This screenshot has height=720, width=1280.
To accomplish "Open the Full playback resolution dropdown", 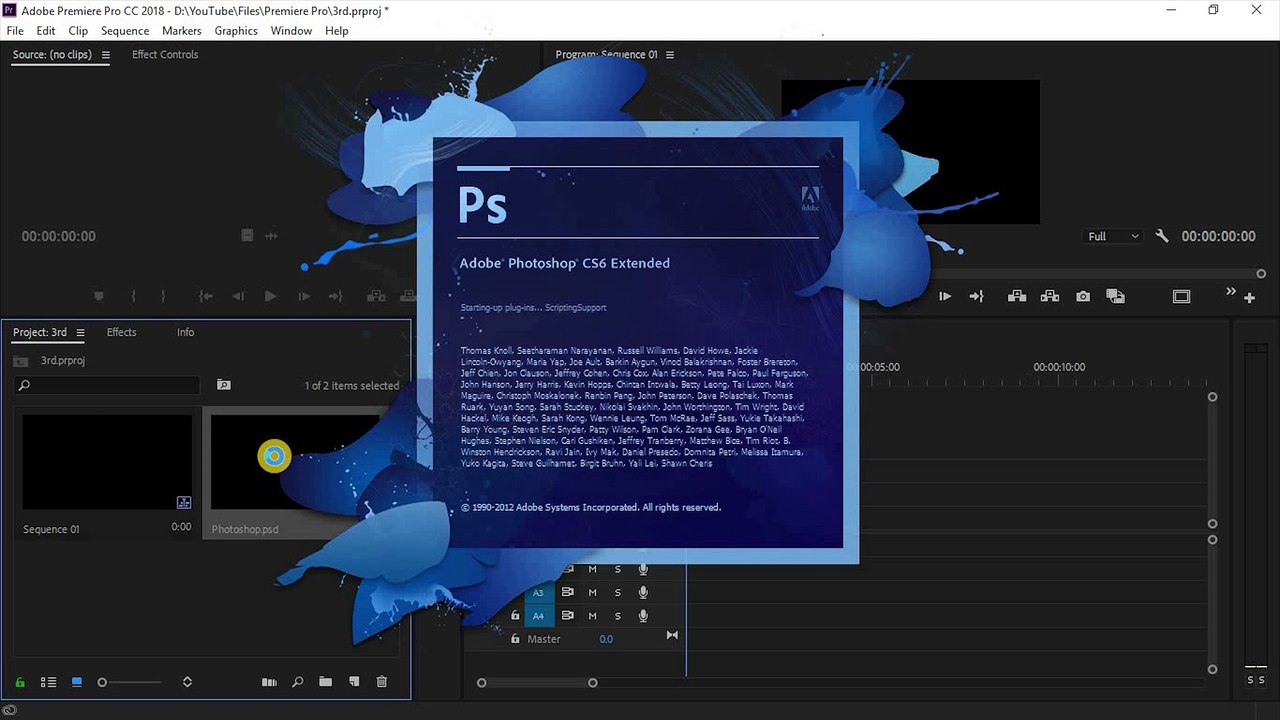I will 1114,236.
